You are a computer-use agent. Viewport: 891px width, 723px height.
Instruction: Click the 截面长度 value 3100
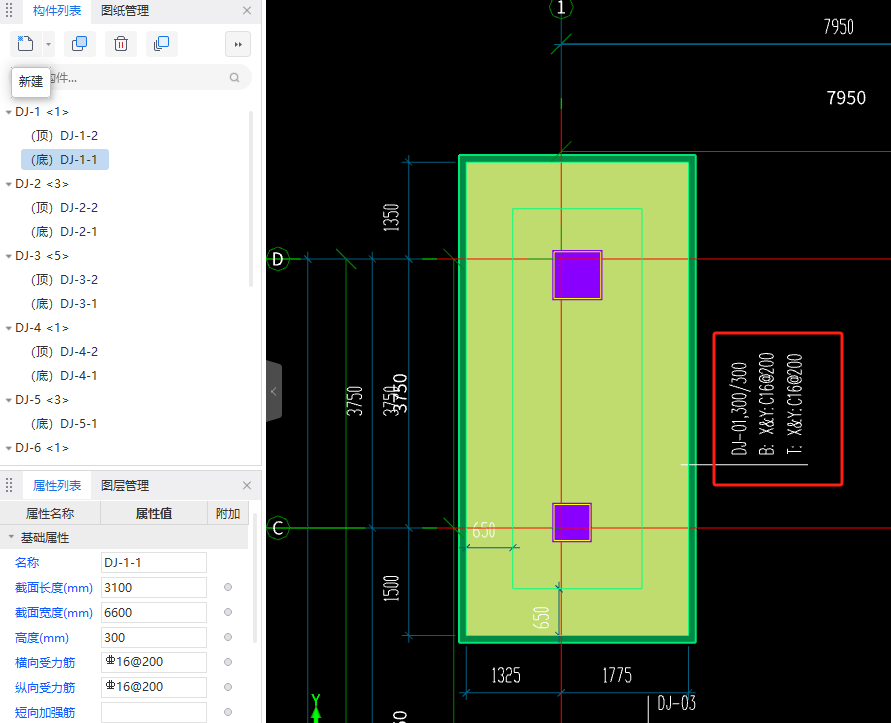154,588
